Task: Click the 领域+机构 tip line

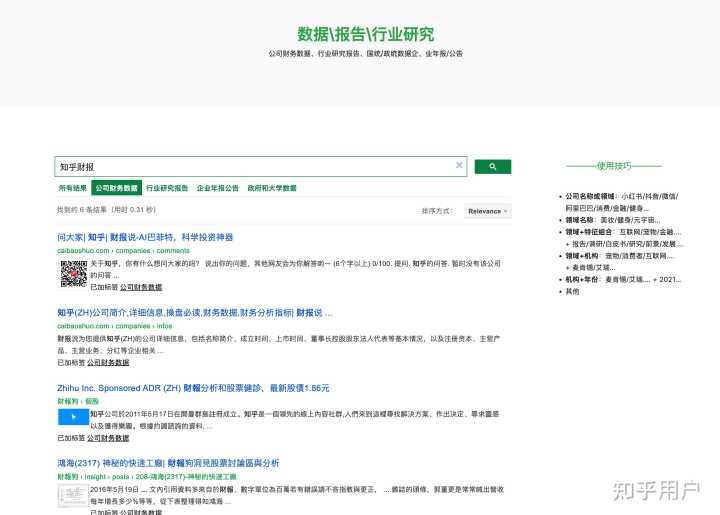Action: click(619, 262)
